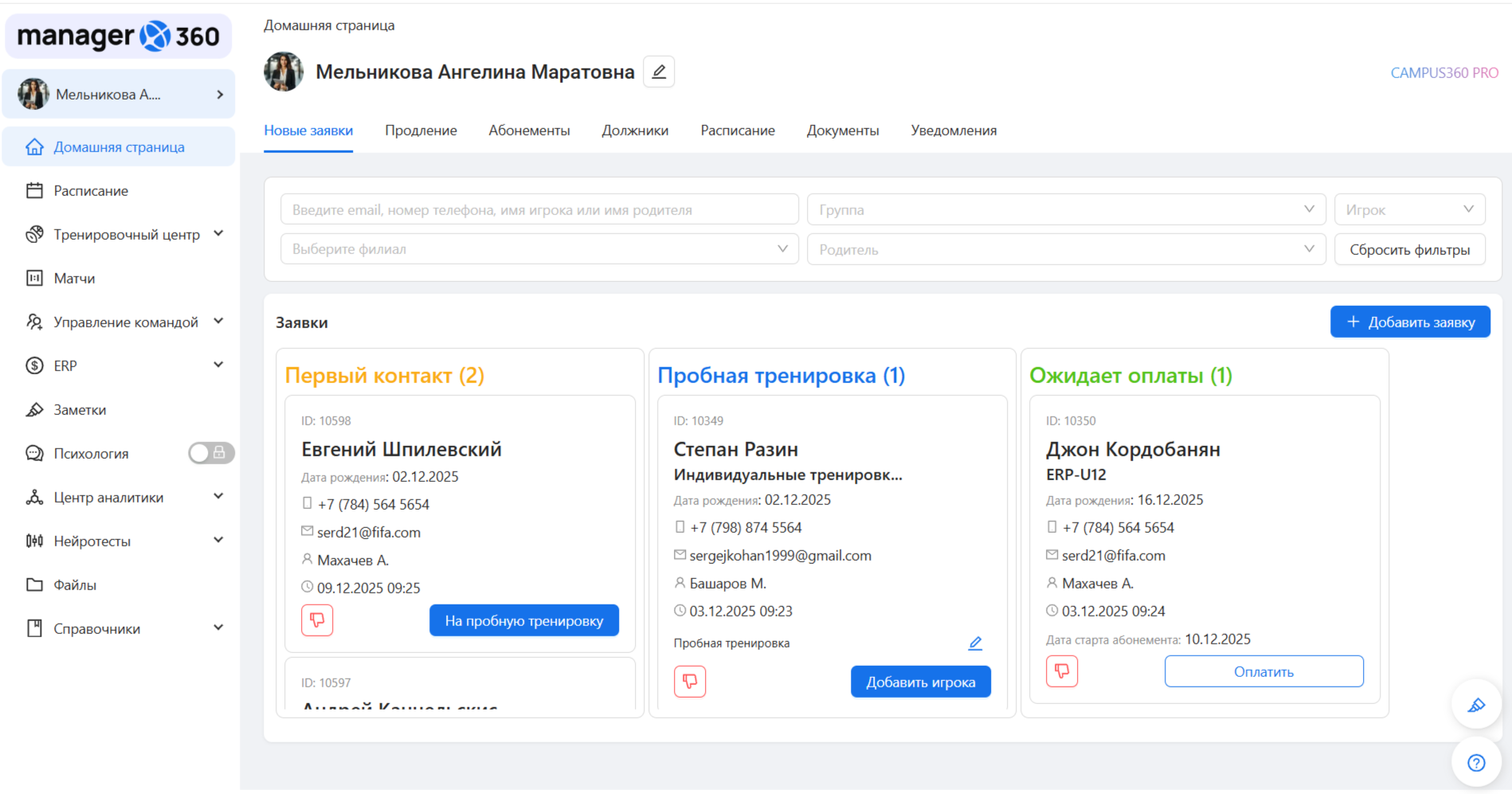This screenshot has height=794, width=1512.
Task: Click thumbs-down on Джон Кордобанян application
Action: click(x=1062, y=671)
